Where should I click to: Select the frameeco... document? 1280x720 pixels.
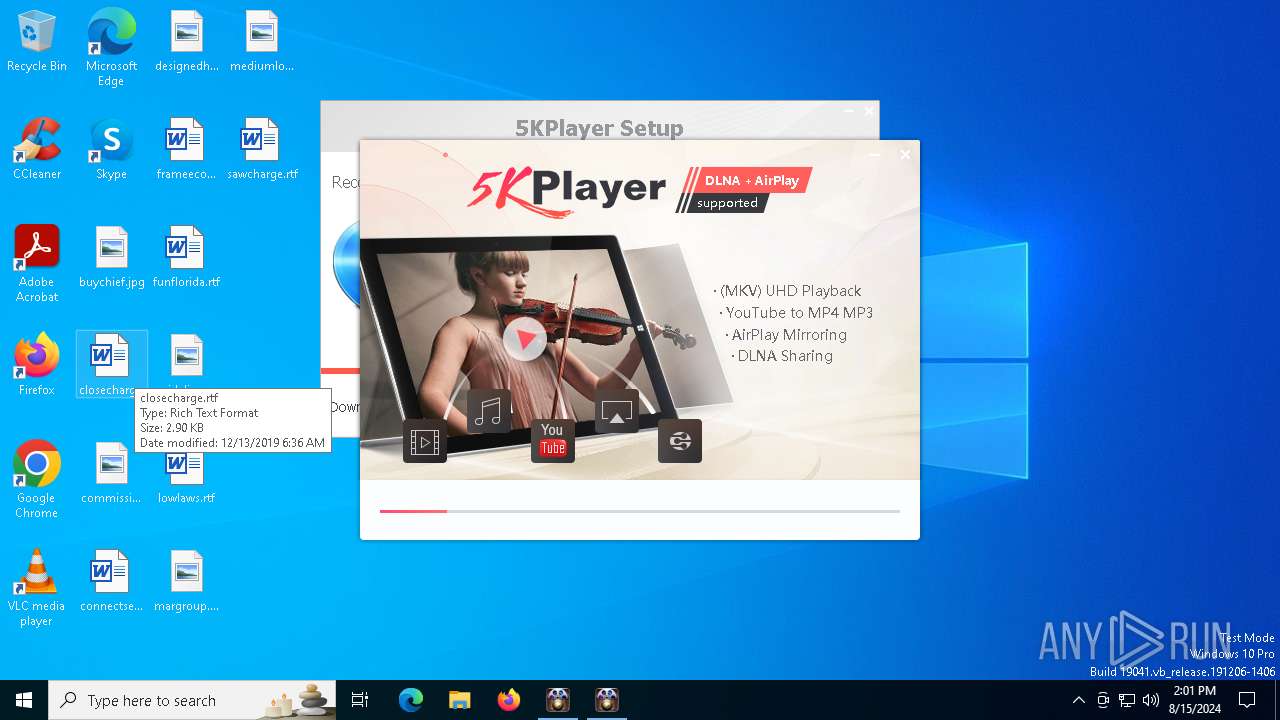pyautogui.click(x=186, y=150)
